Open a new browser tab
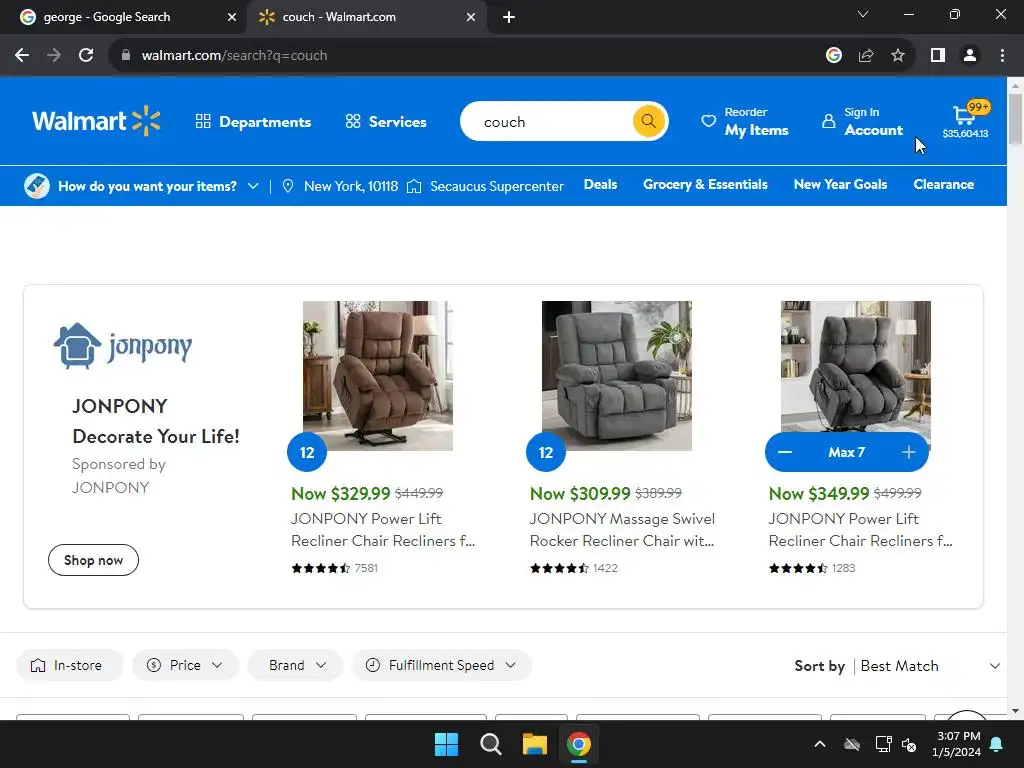Image resolution: width=1024 pixels, height=768 pixels. [509, 18]
